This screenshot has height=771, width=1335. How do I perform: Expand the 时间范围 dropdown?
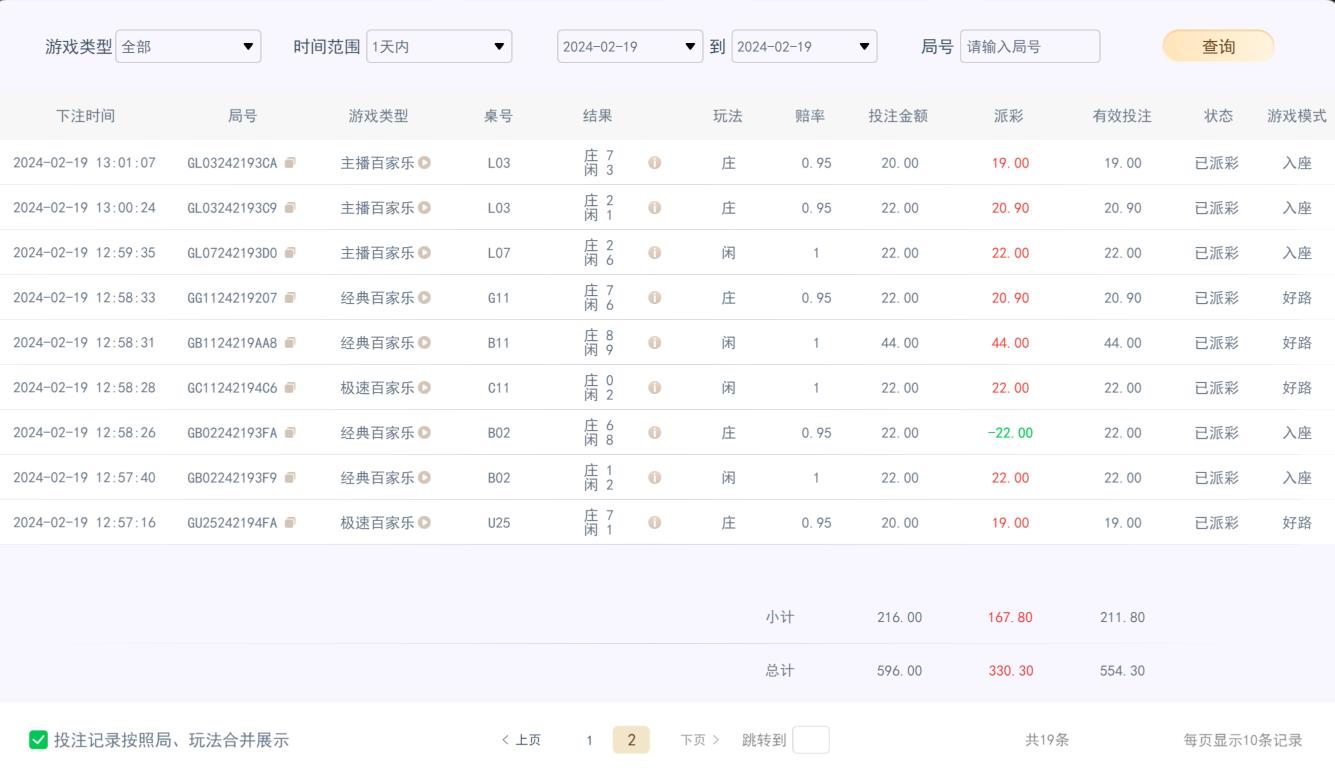(x=439, y=47)
